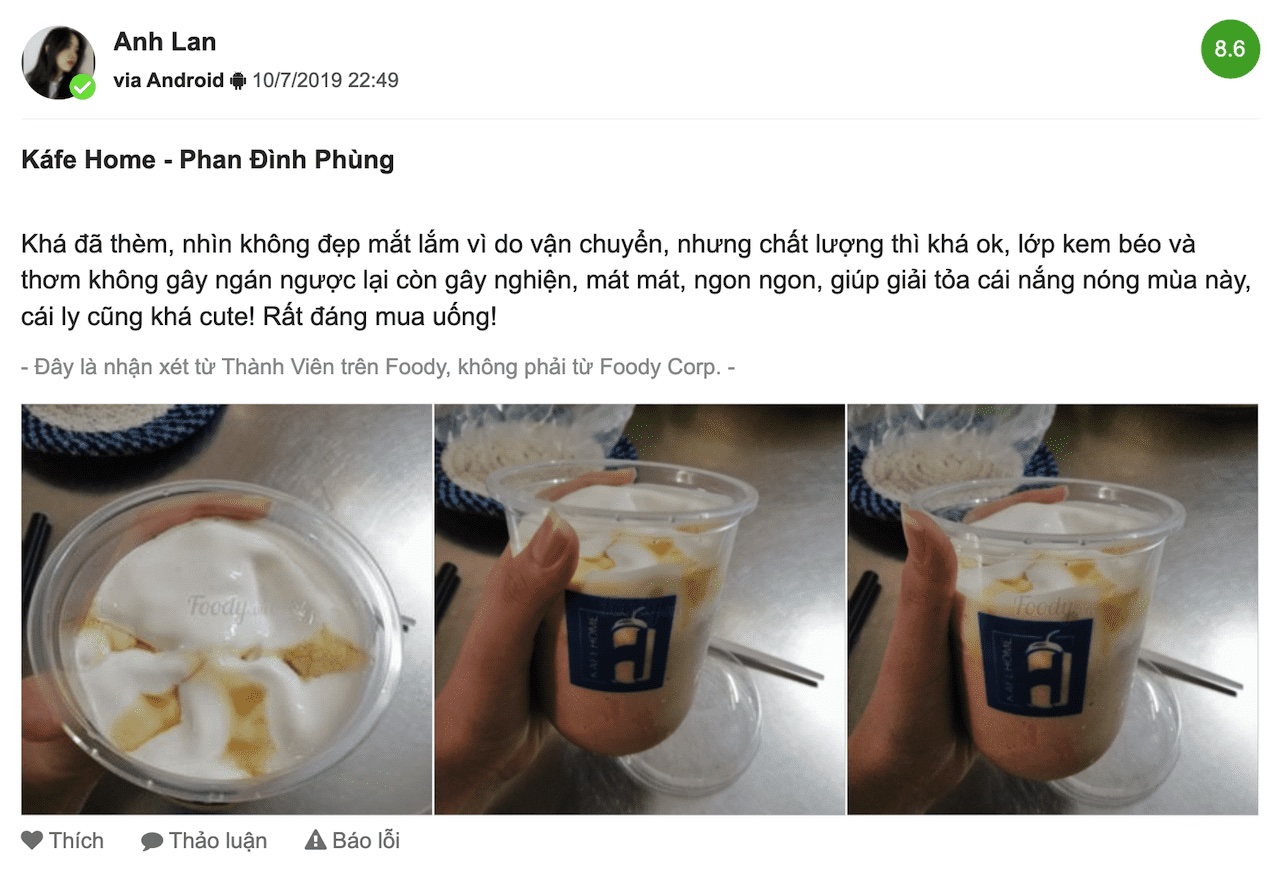This screenshot has width=1280, height=876.
Task: Open Anh Lan's profile avatar
Action: click(x=58, y=62)
